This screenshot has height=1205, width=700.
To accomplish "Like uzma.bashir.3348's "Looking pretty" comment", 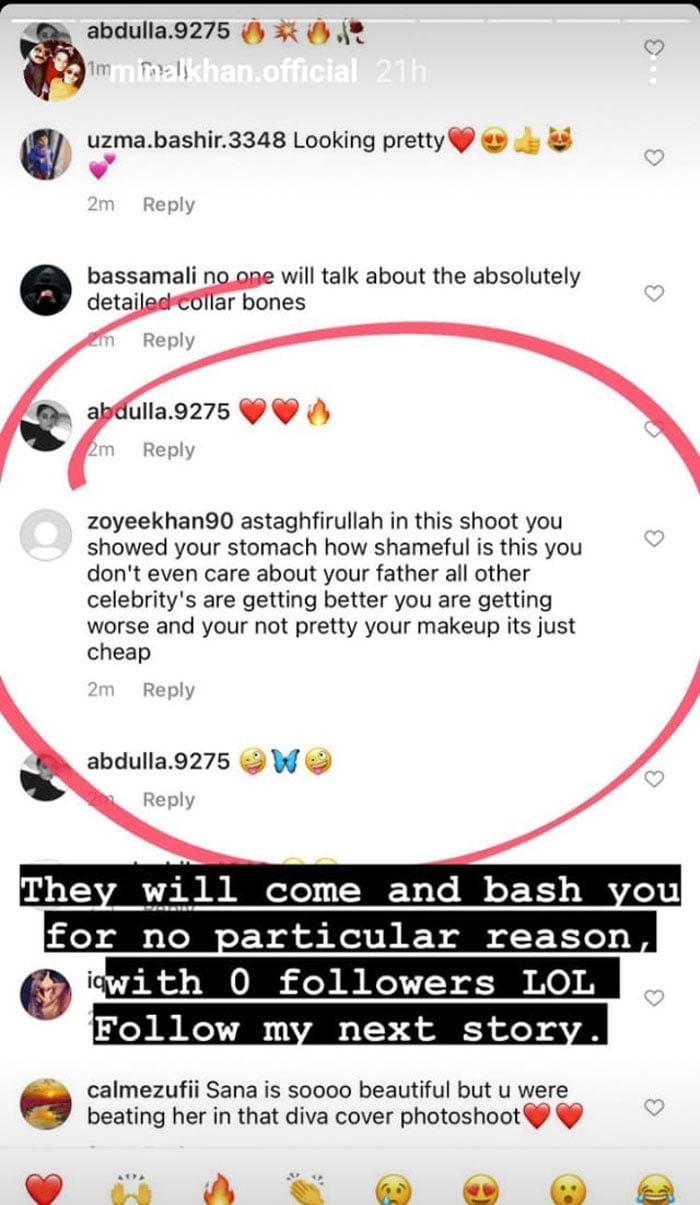I will (654, 157).
